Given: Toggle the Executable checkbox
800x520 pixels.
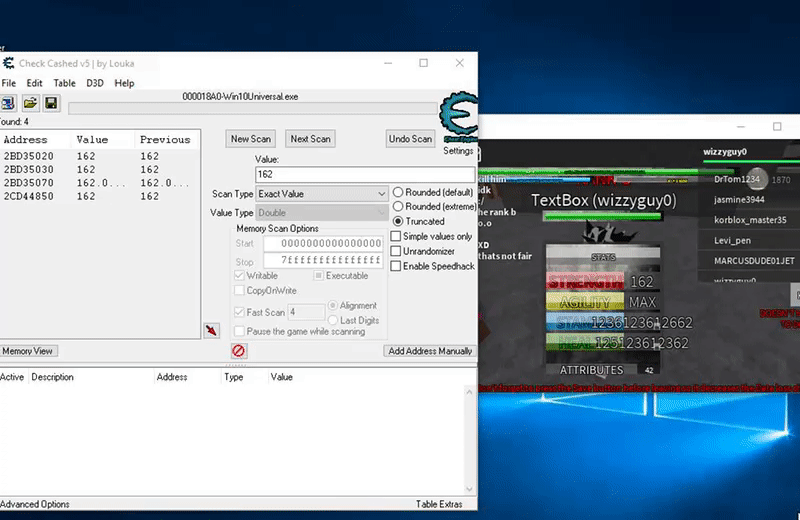Looking at the screenshot, I should [x=318, y=276].
